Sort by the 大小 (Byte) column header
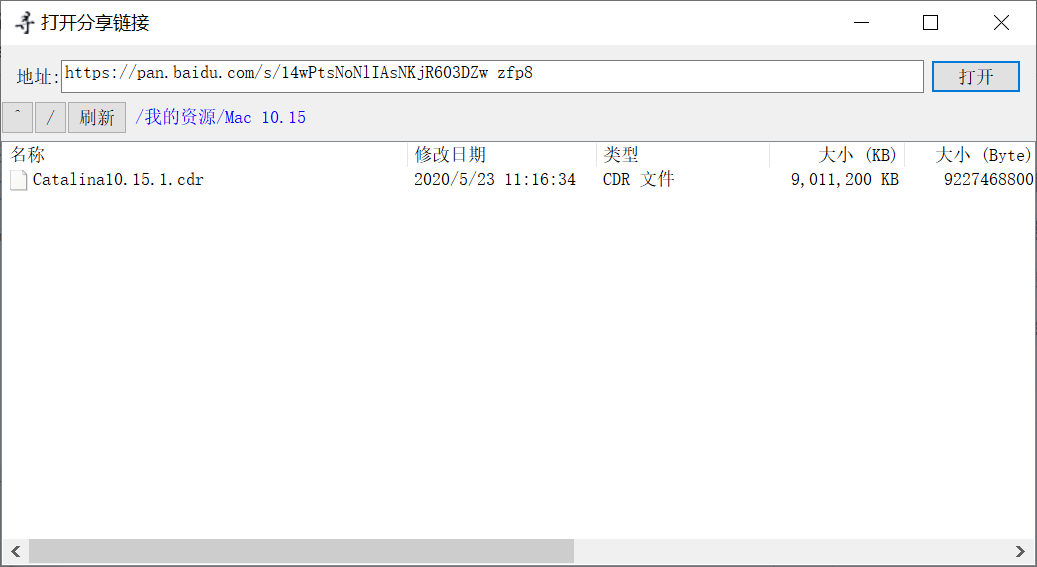Image resolution: width=1037 pixels, height=567 pixels. pos(970,155)
